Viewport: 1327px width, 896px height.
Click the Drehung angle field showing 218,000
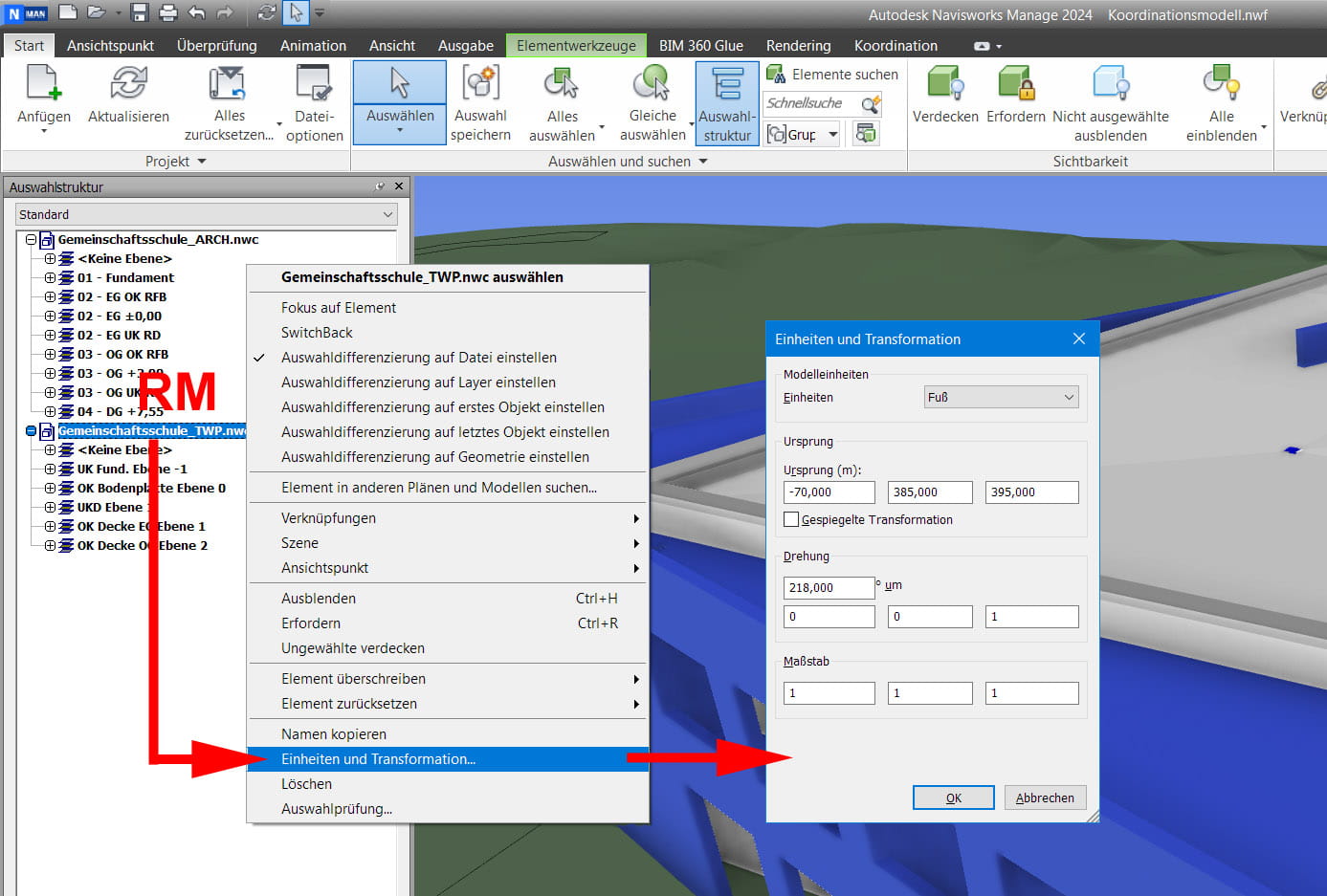tap(829, 587)
